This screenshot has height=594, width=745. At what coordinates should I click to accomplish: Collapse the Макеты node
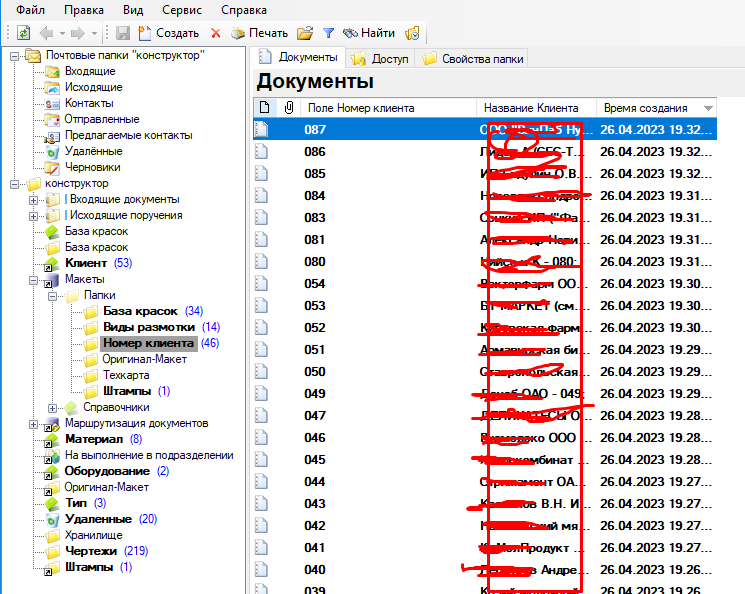(x=33, y=280)
